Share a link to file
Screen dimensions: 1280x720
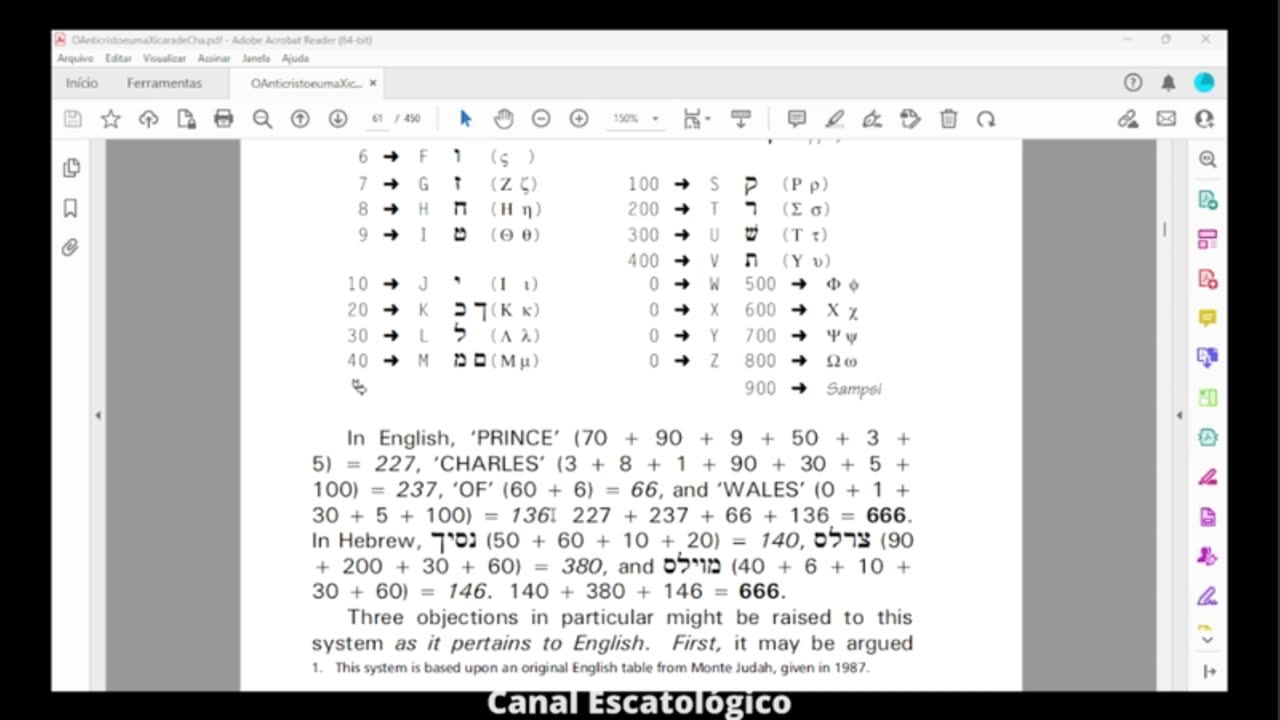point(1128,119)
